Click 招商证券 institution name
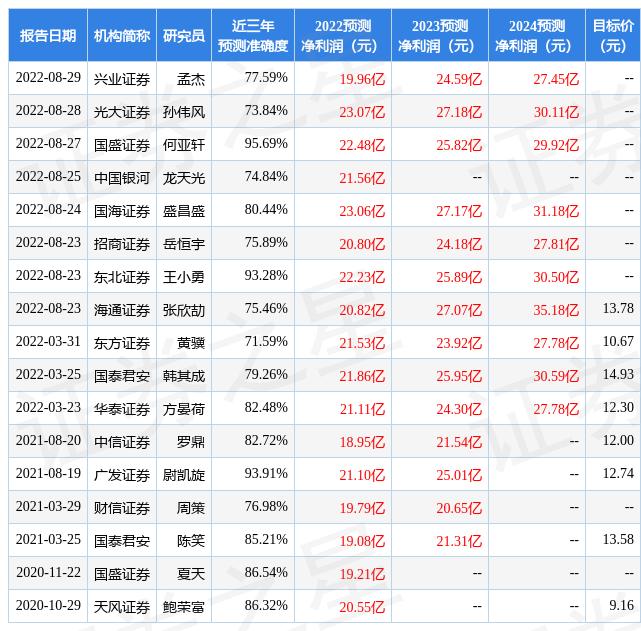 [121, 244]
